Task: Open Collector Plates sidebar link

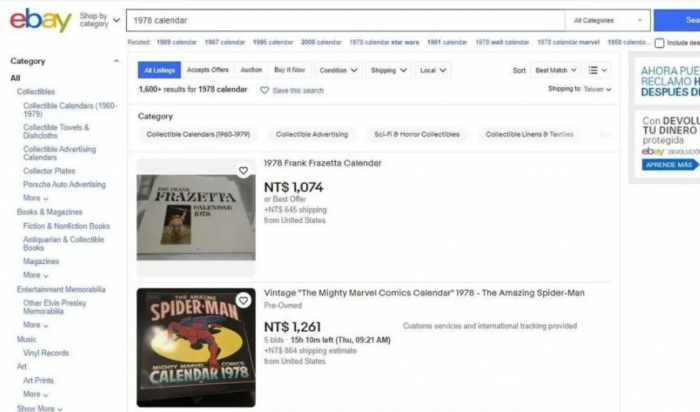Action: pos(49,171)
